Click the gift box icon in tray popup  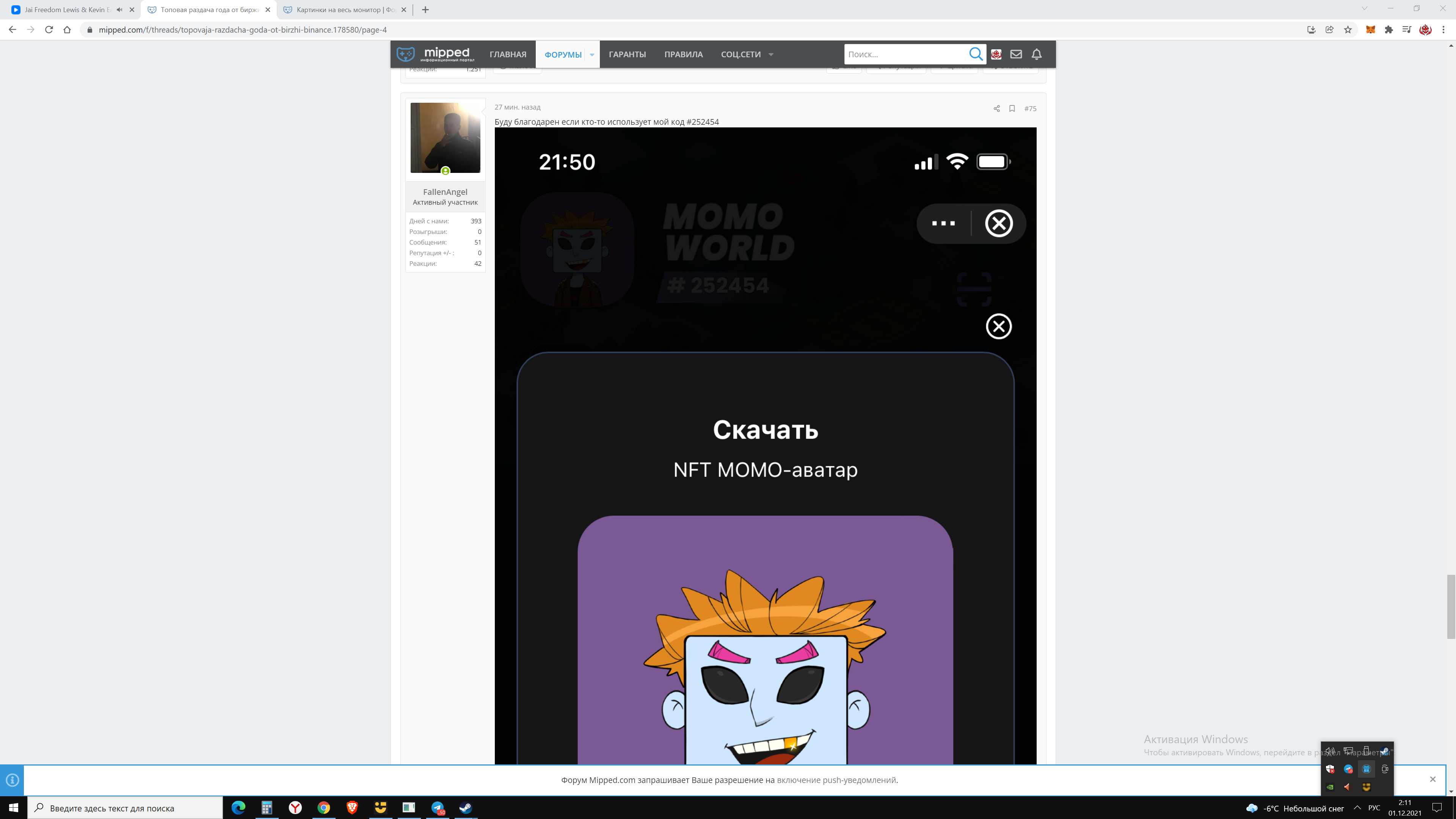[x=1367, y=769]
